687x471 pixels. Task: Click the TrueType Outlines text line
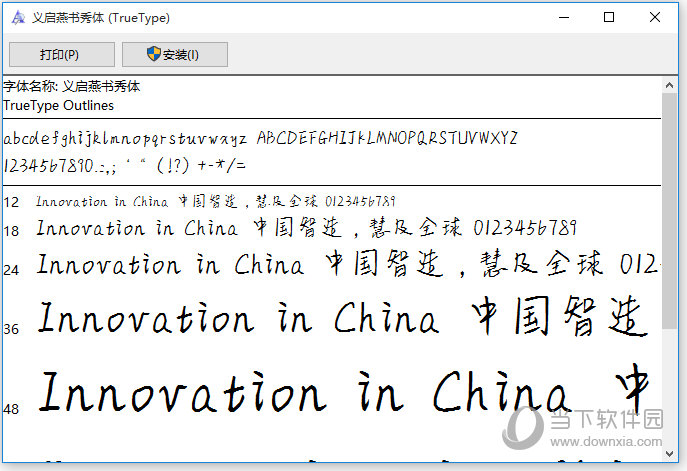[59, 105]
